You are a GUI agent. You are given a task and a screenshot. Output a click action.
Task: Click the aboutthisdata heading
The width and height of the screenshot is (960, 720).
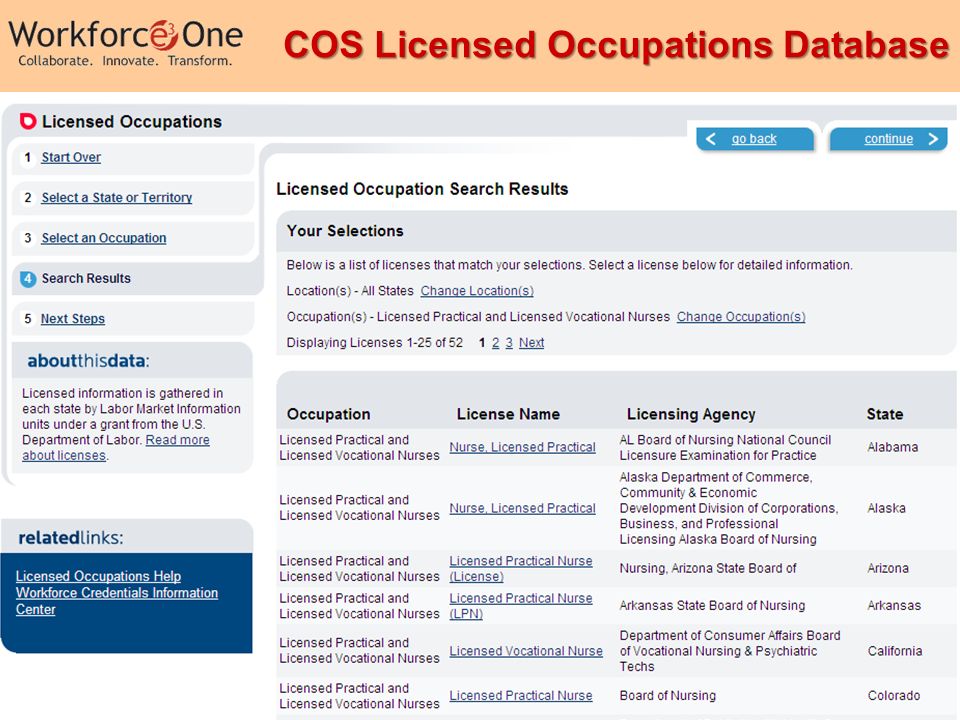click(x=88, y=361)
